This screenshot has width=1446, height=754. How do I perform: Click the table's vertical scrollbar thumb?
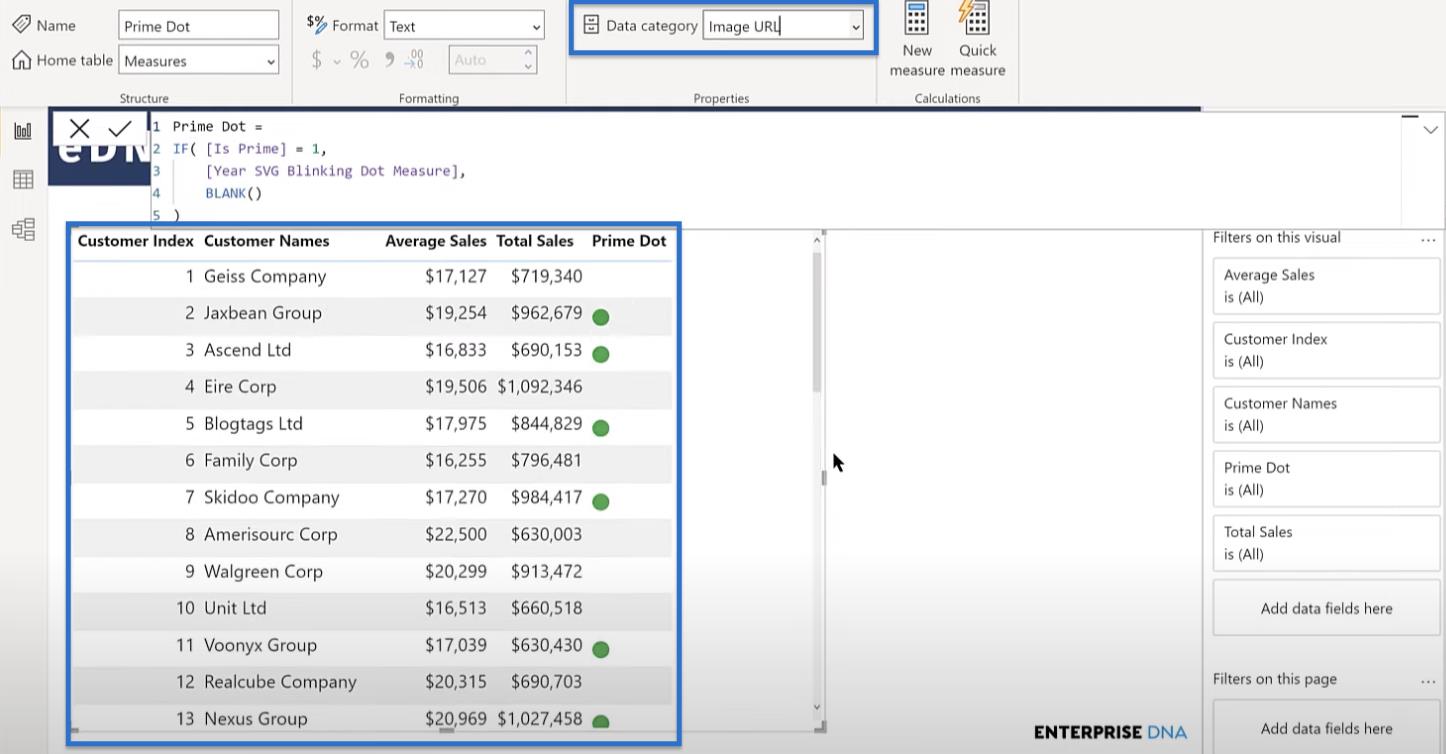pos(817,320)
